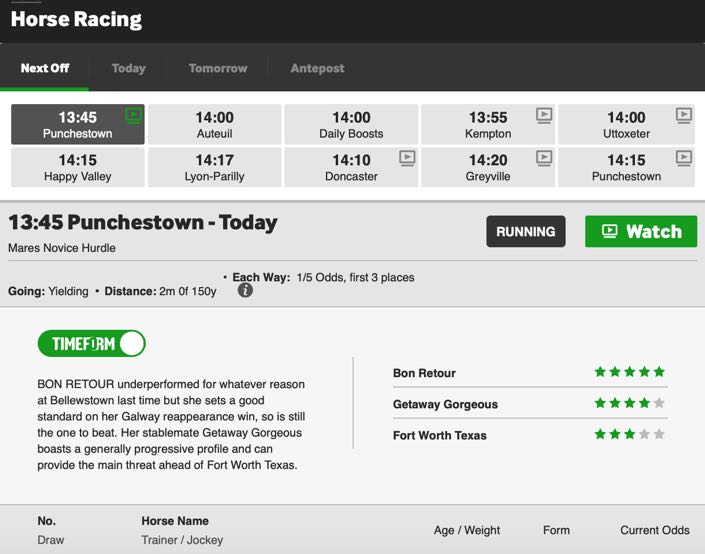Select the 14:10 Doncaster race tile
Image resolution: width=705 pixels, height=554 pixels.
point(351,167)
